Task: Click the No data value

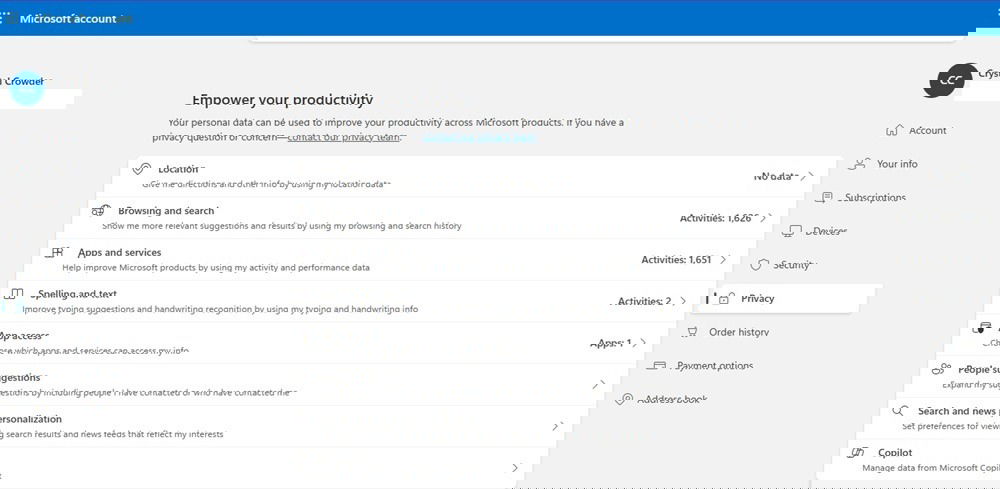Action: 776,176
